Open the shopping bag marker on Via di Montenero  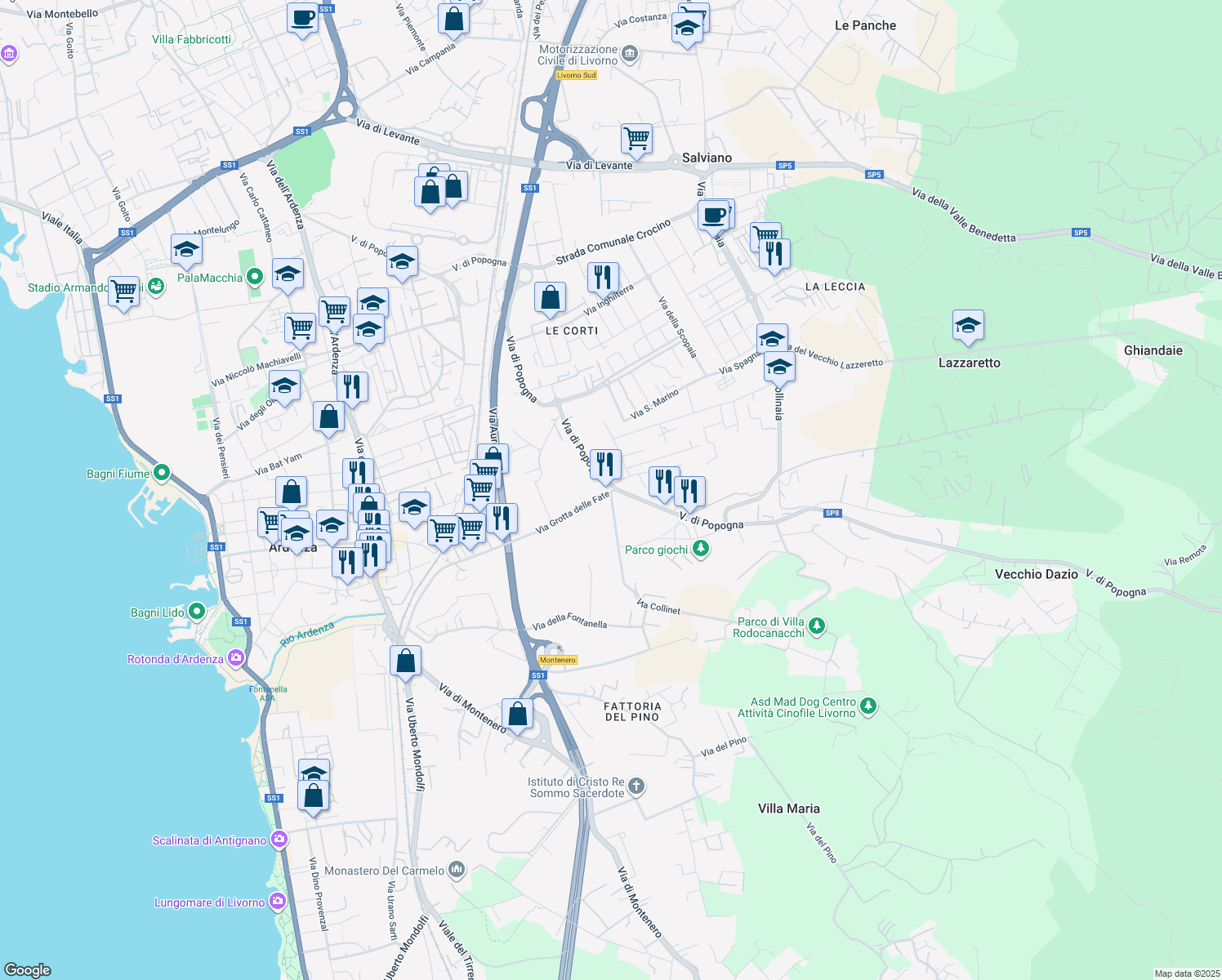(517, 712)
